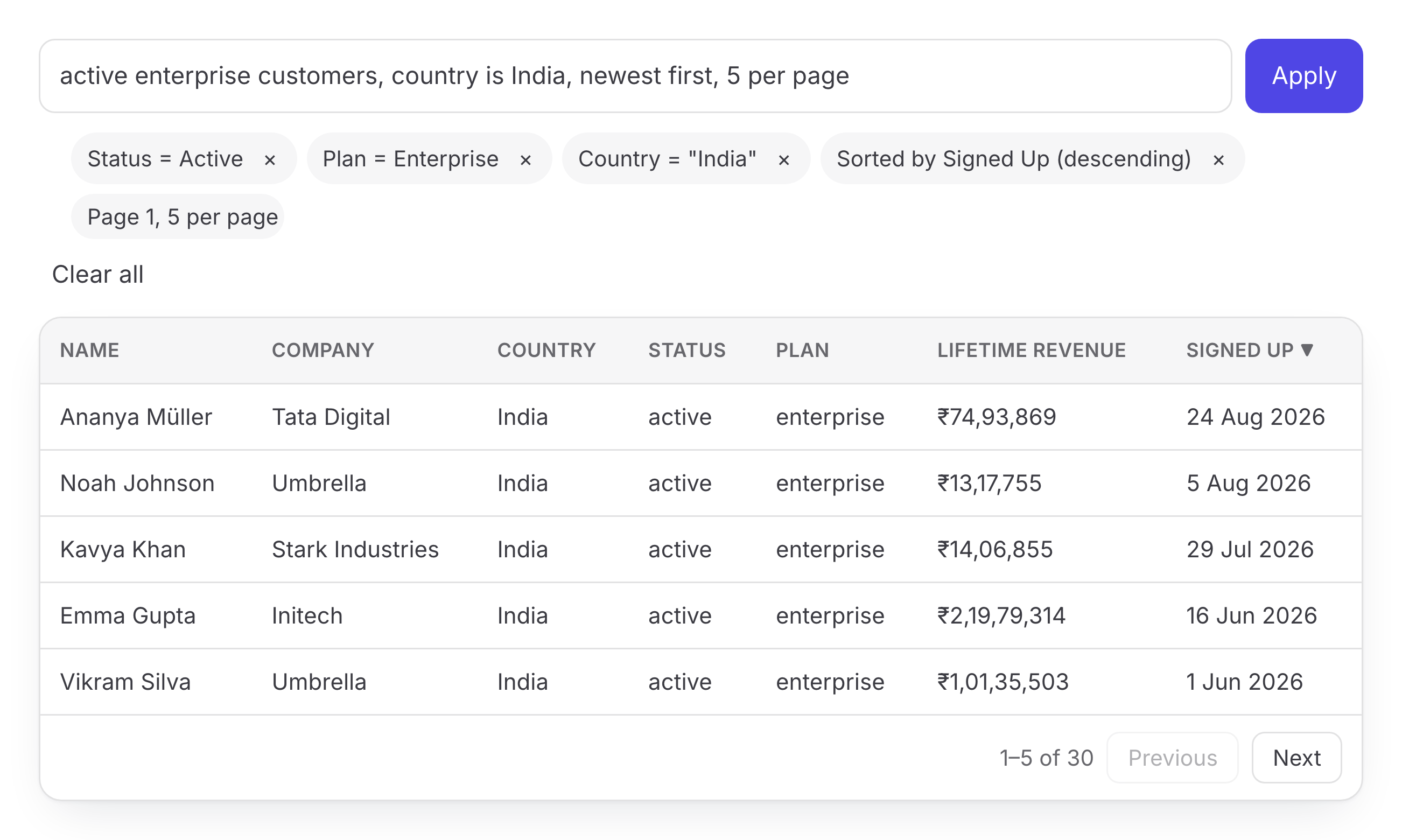This screenshot has height=840, width=1402.
Task: Click the disabled Previous button
Action: [1172, 758]
